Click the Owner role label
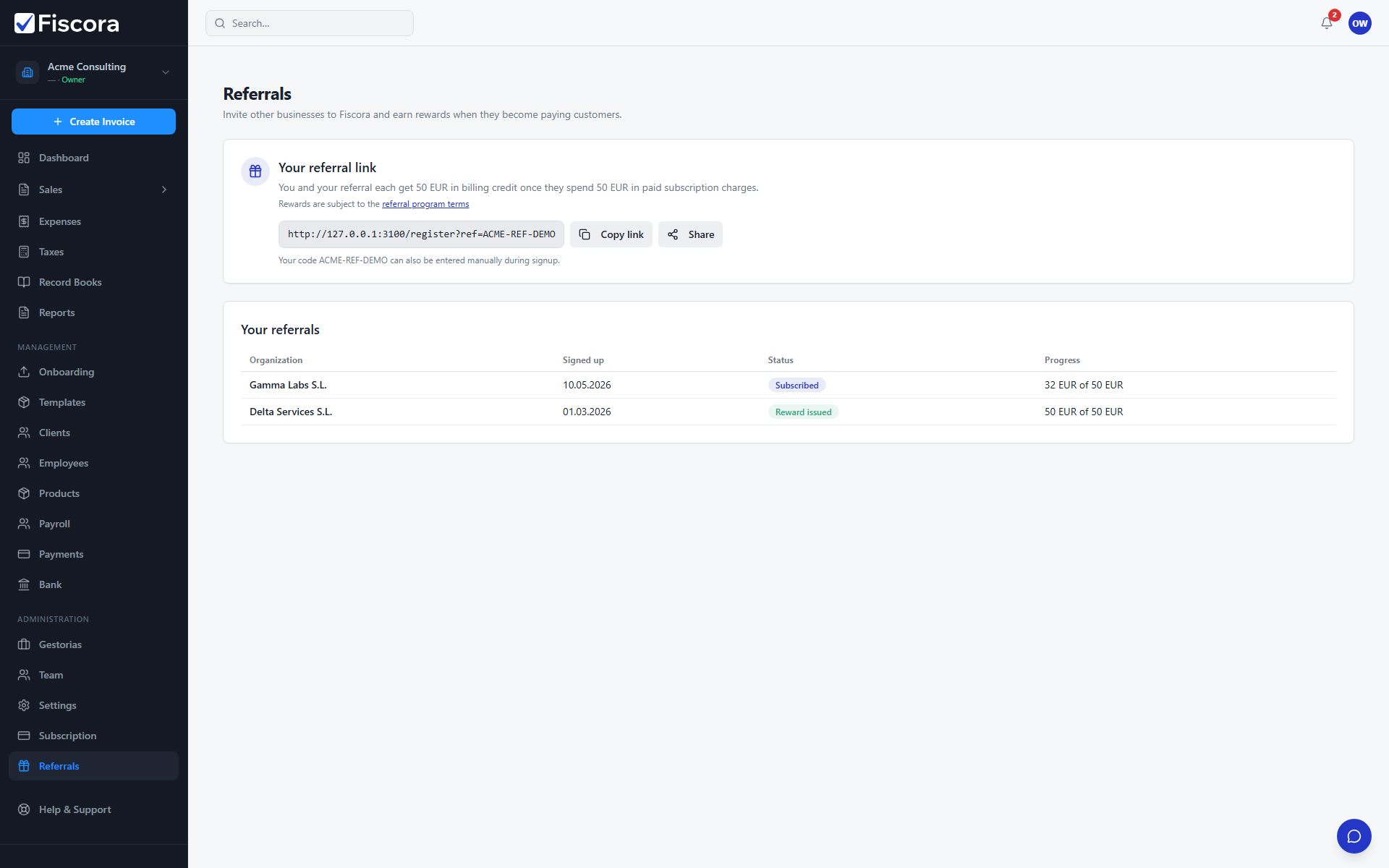Image resolution: width=1389 pixels, height=868 pixels. 73,80
